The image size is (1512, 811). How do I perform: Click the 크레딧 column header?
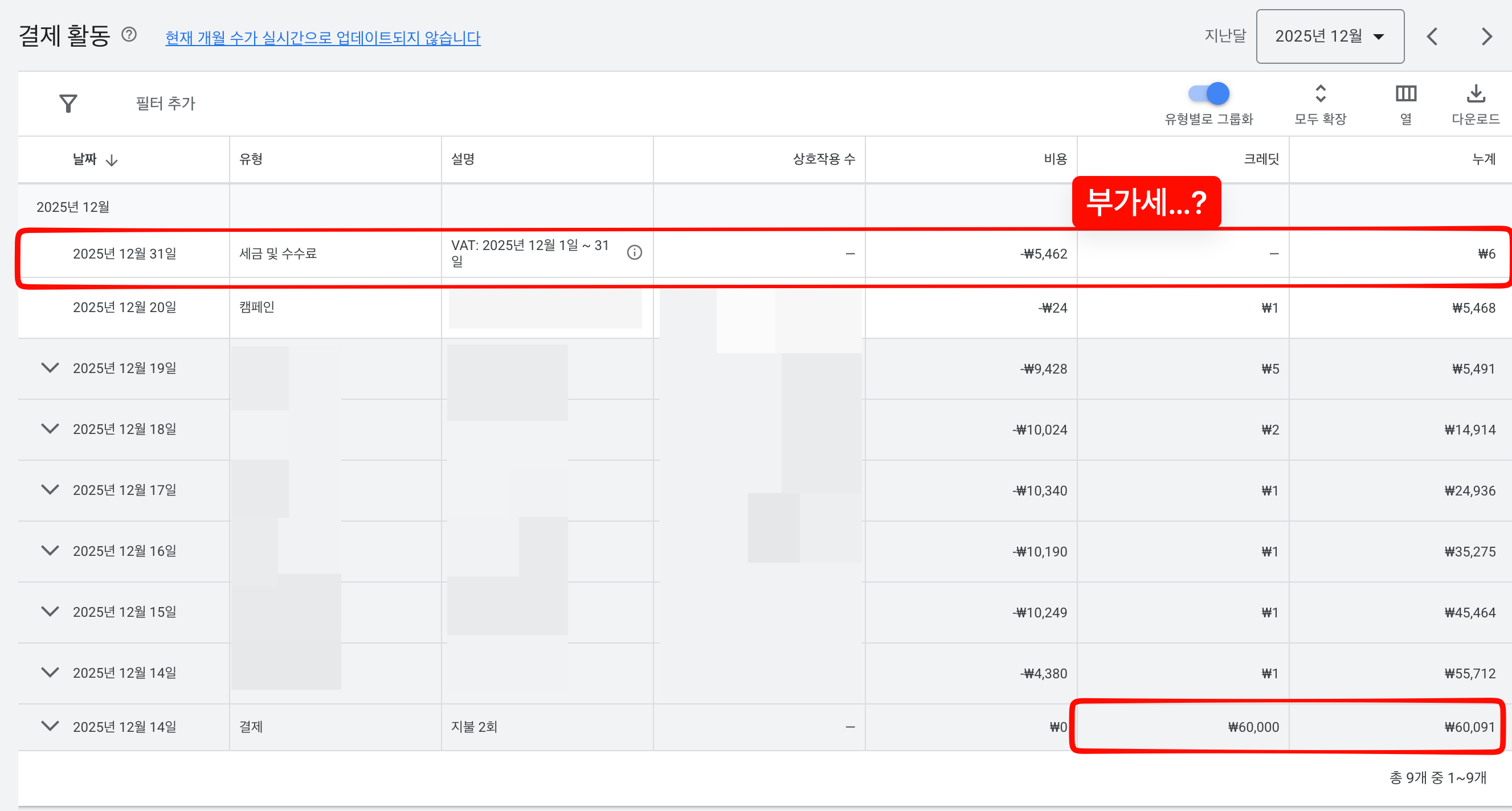[1261, 159]
